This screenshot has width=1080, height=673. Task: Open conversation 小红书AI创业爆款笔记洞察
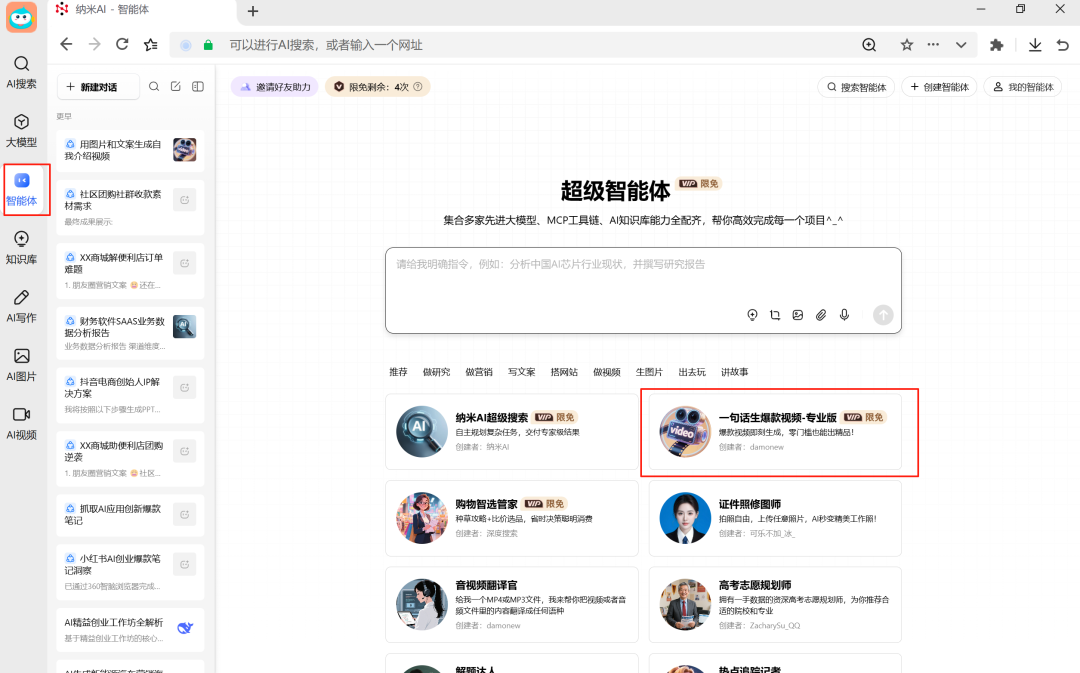pos(130,572)
